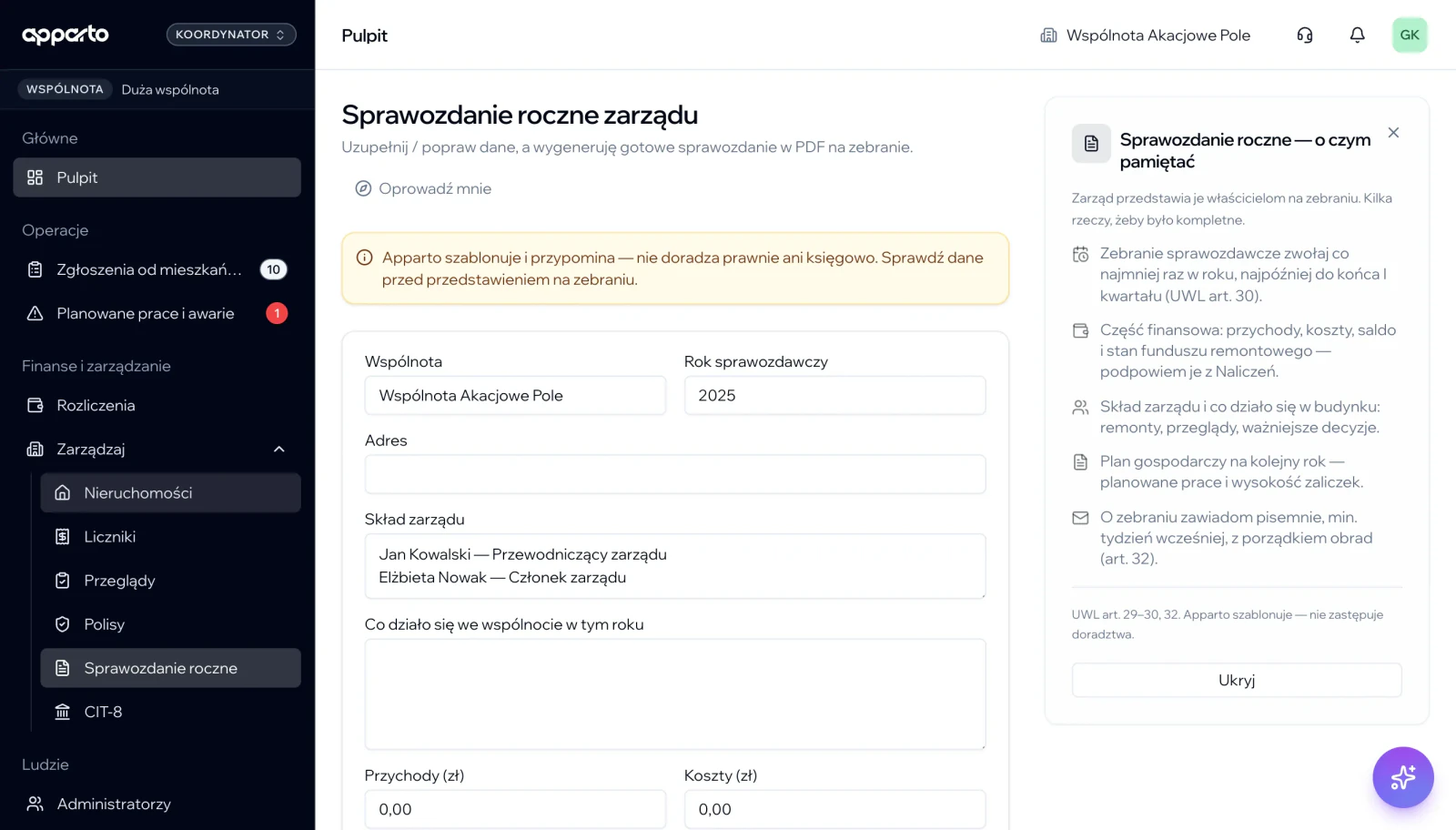Open Rozliczenia page
This screenshot has width=1456, height=830.
tap(157, 405)
